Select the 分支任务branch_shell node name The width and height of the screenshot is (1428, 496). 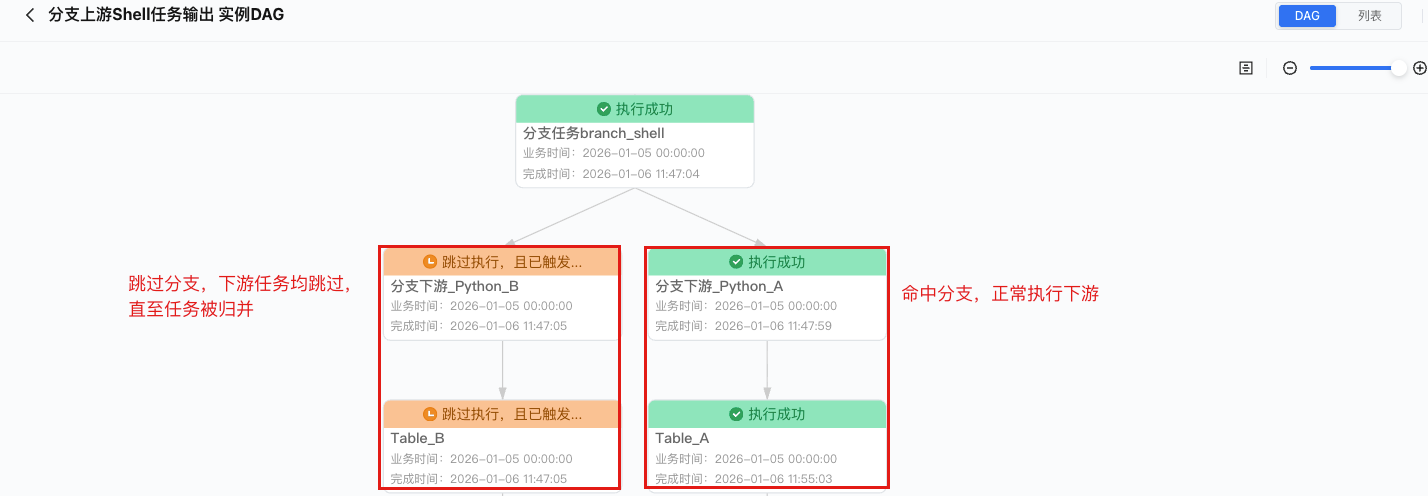[x=594, y=133]
